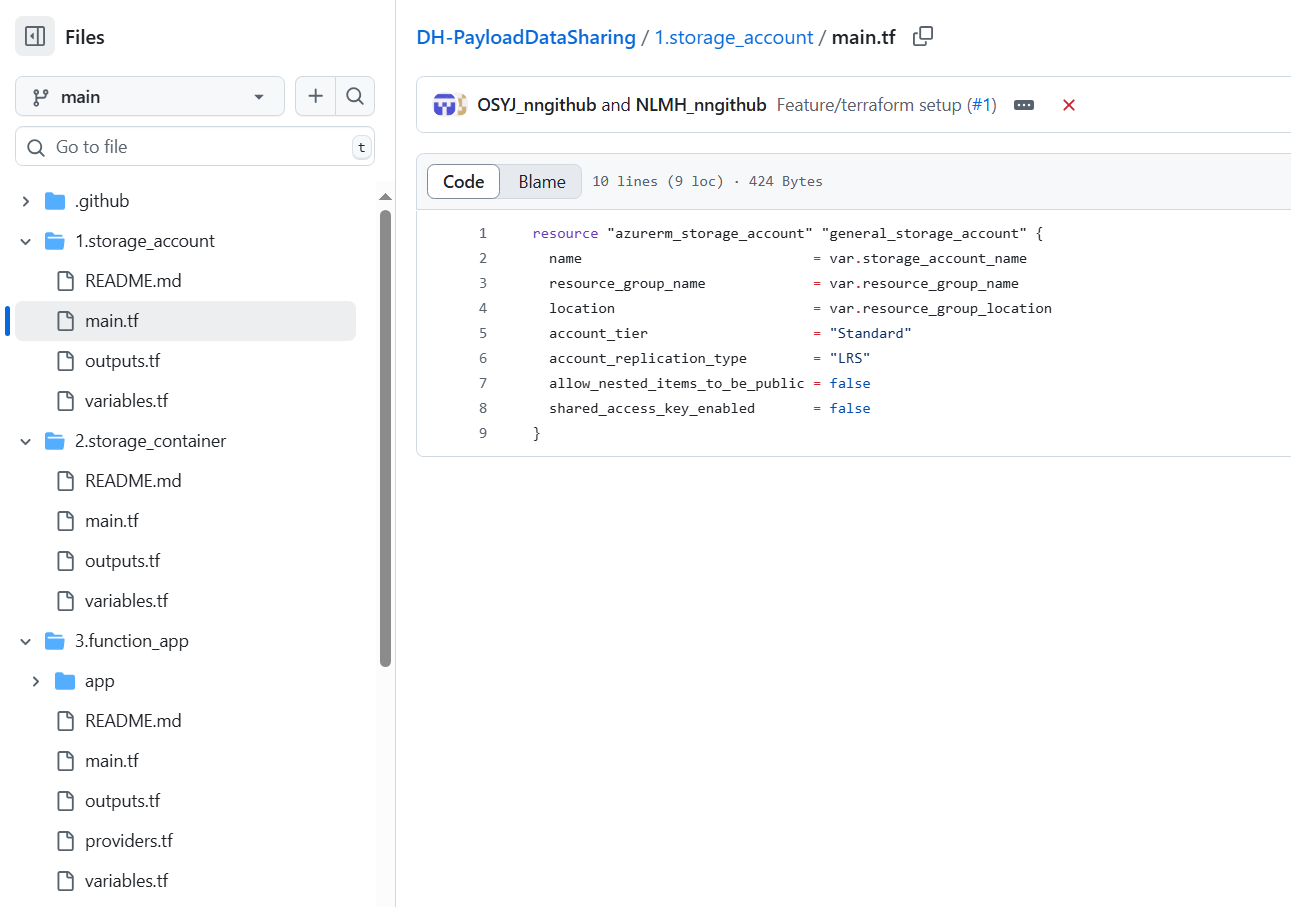Open pull request #1 link
Screen dimensions: 1291x907
click(983, 105)
